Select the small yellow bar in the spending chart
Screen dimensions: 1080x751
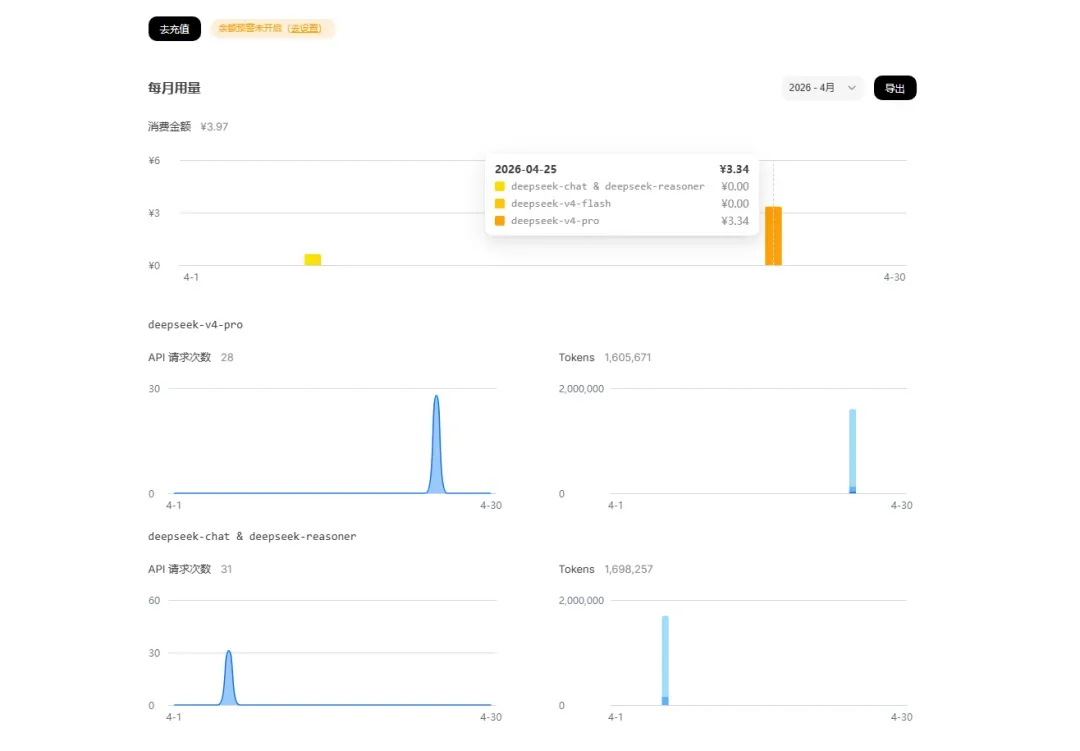click(313, 260)
